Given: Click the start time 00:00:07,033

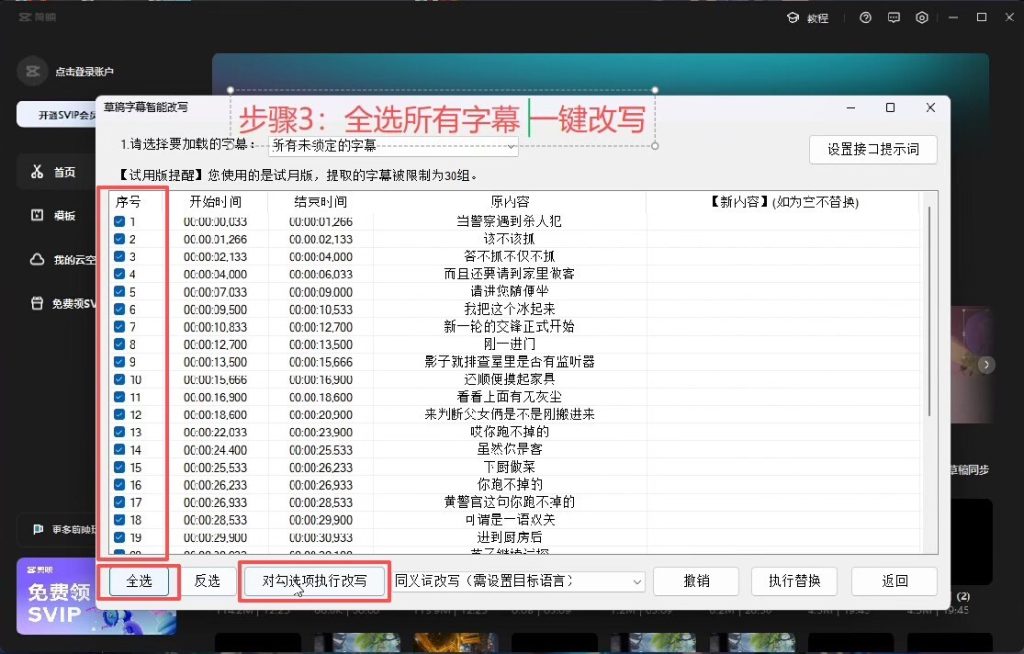Looking at the screenshot, I should [215, 292].
